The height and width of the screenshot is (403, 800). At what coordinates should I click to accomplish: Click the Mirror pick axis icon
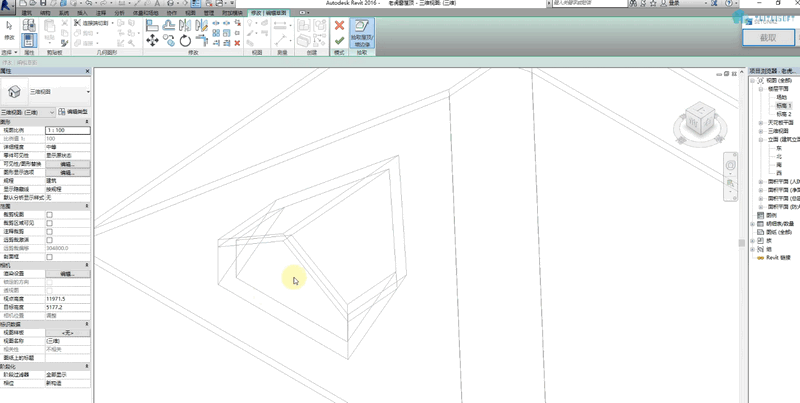pyautogui.click(x=185, y=25)
